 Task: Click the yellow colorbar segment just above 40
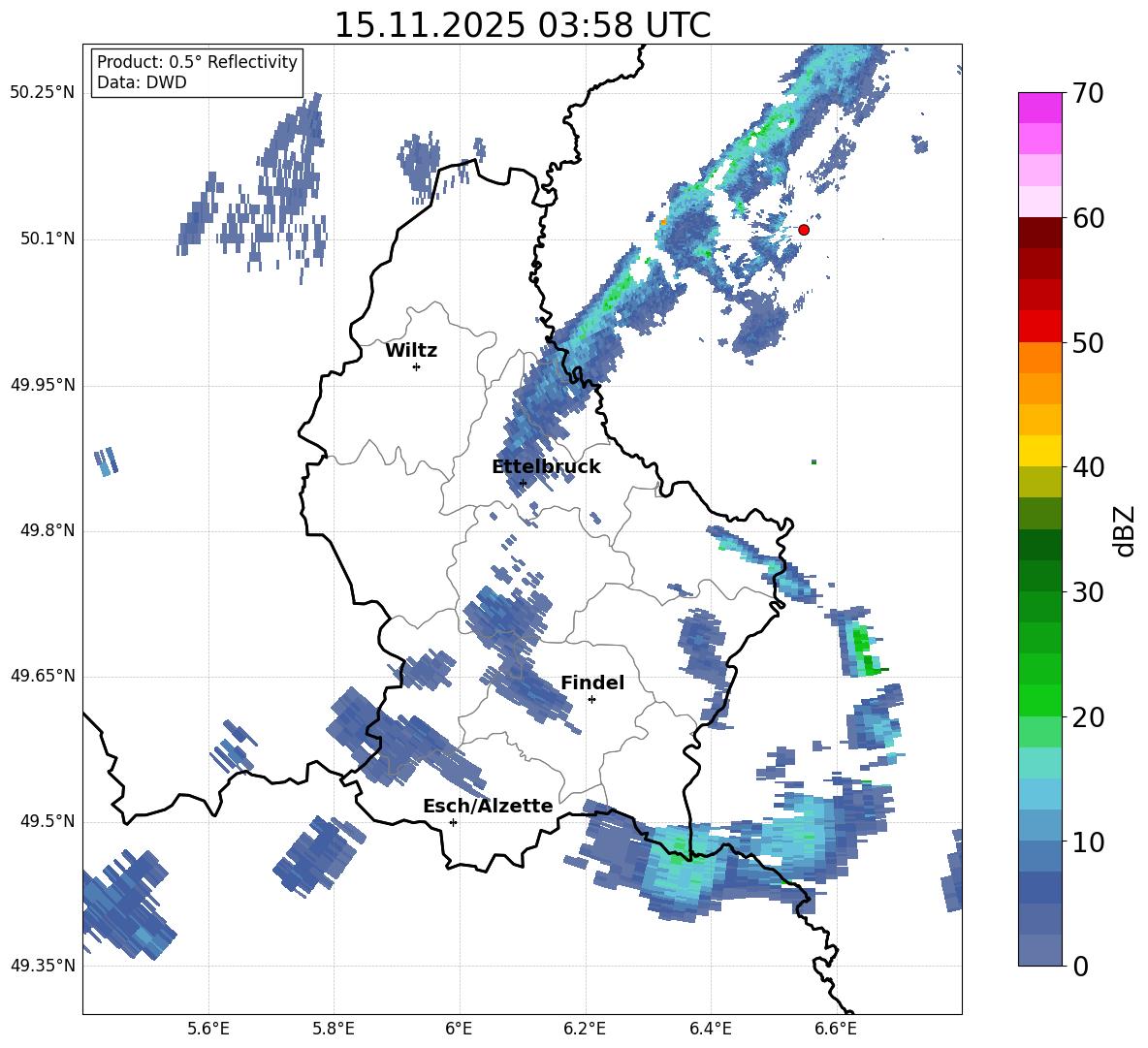[1040, 451]
